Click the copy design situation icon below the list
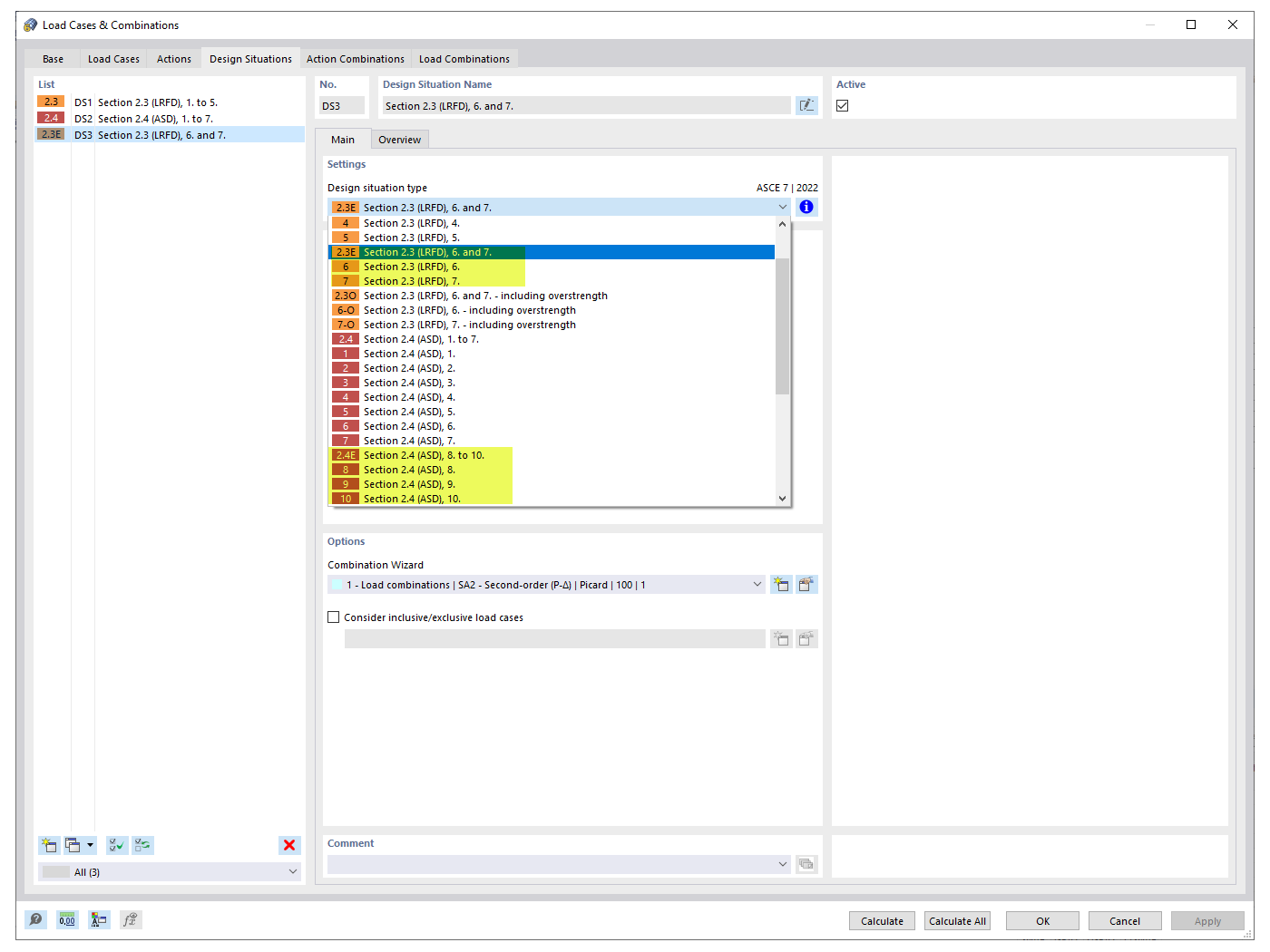The height and width of the screenshot is (952, 1270). (x=73, y=845)
